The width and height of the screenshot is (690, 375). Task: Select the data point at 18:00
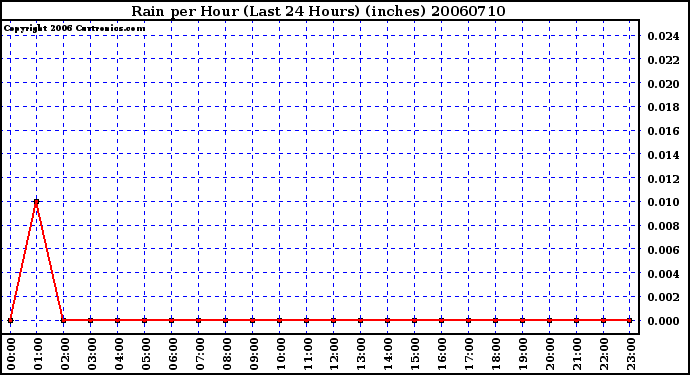click(495, 320)
